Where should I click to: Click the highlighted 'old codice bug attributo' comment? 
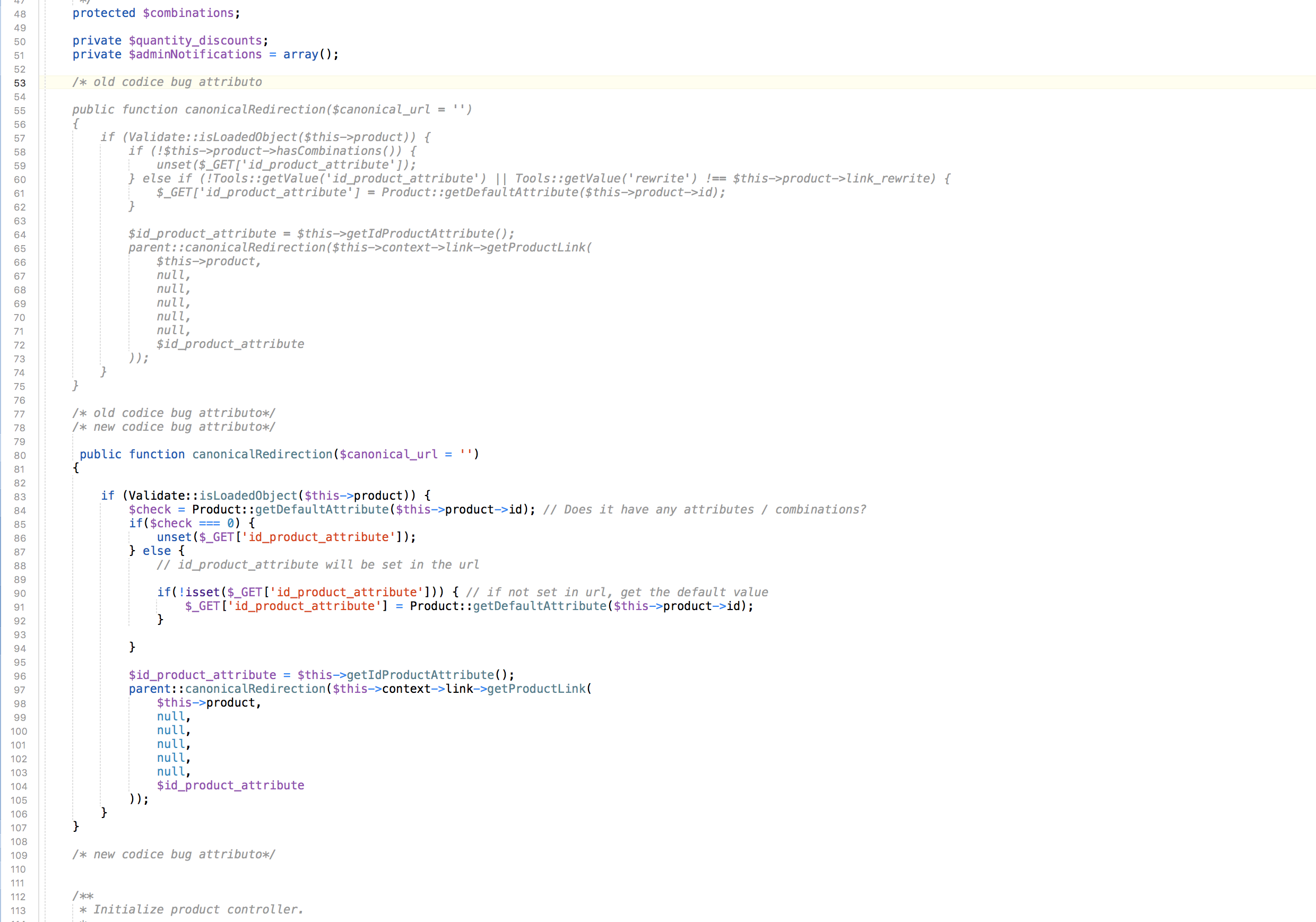(x=167, y=82)
